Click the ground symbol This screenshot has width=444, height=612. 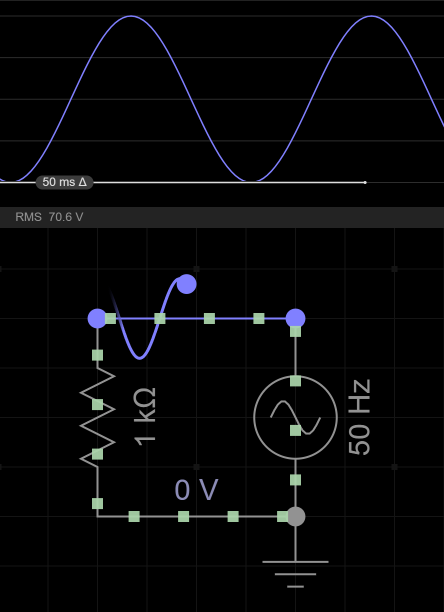click(295, 574)
